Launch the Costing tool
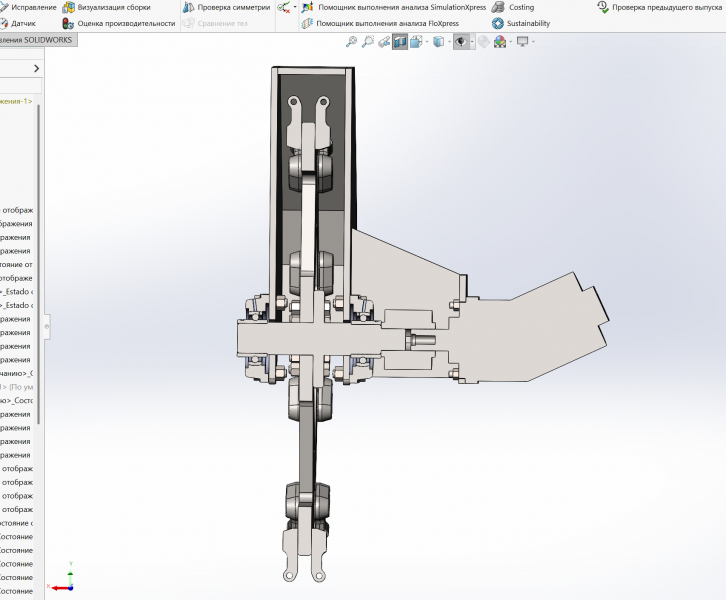The width and height of the screenshot is (726, 600). coord(513,7)
